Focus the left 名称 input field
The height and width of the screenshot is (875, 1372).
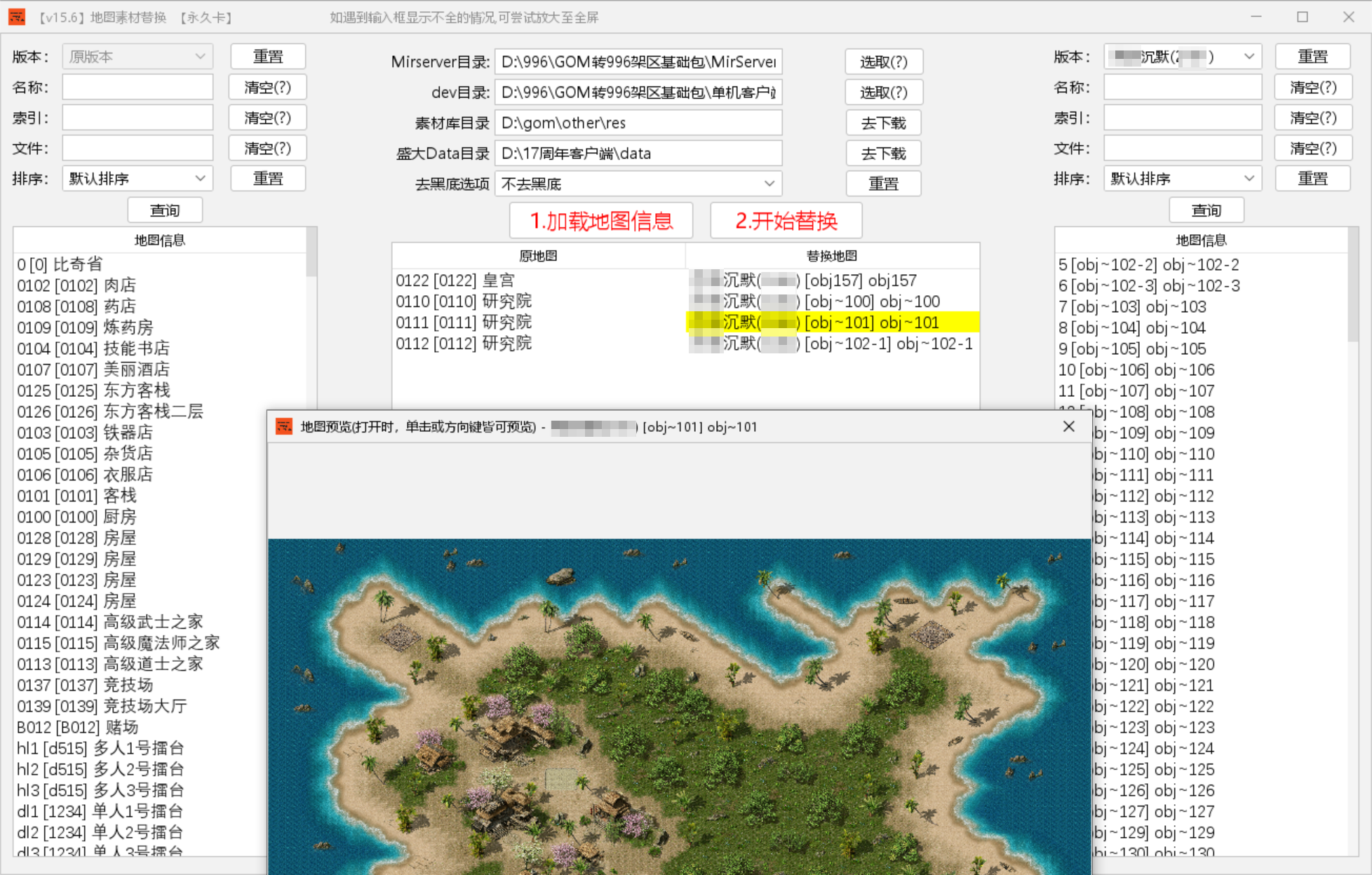click(x=137, y=88)
